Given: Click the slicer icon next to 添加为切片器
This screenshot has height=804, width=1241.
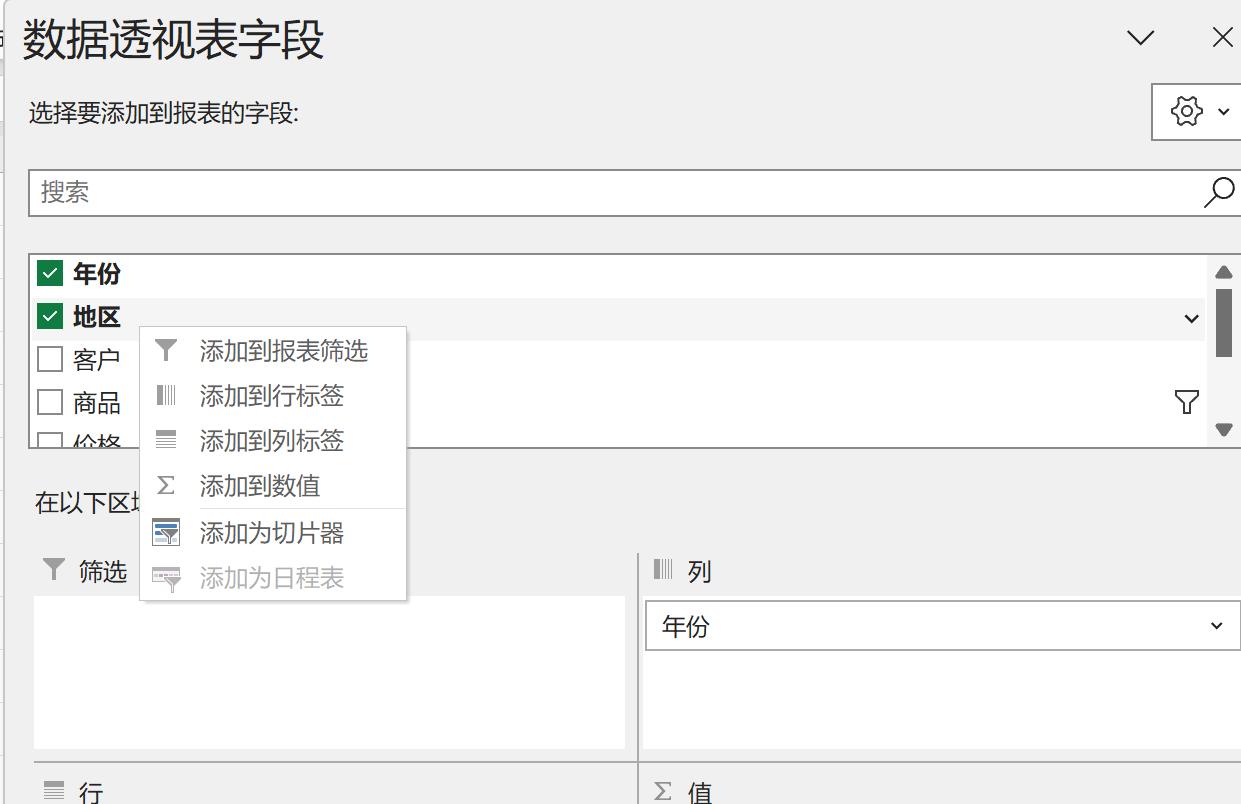Looking at the screenshot, I should coord(165,532).
